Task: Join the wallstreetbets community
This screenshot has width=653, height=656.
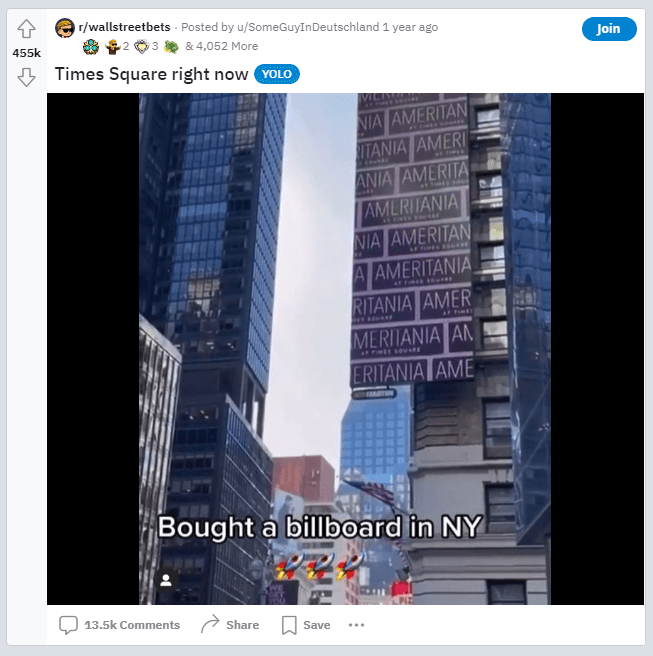Action: (x=609, y=29)
